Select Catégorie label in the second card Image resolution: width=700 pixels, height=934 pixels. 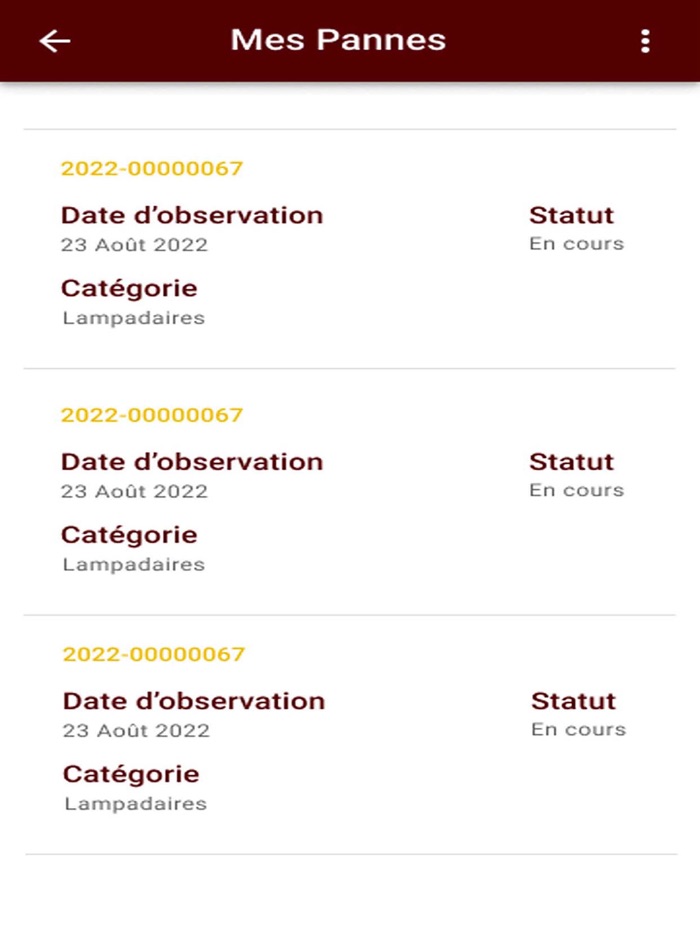pyautogui.click(x=128, y=534)
